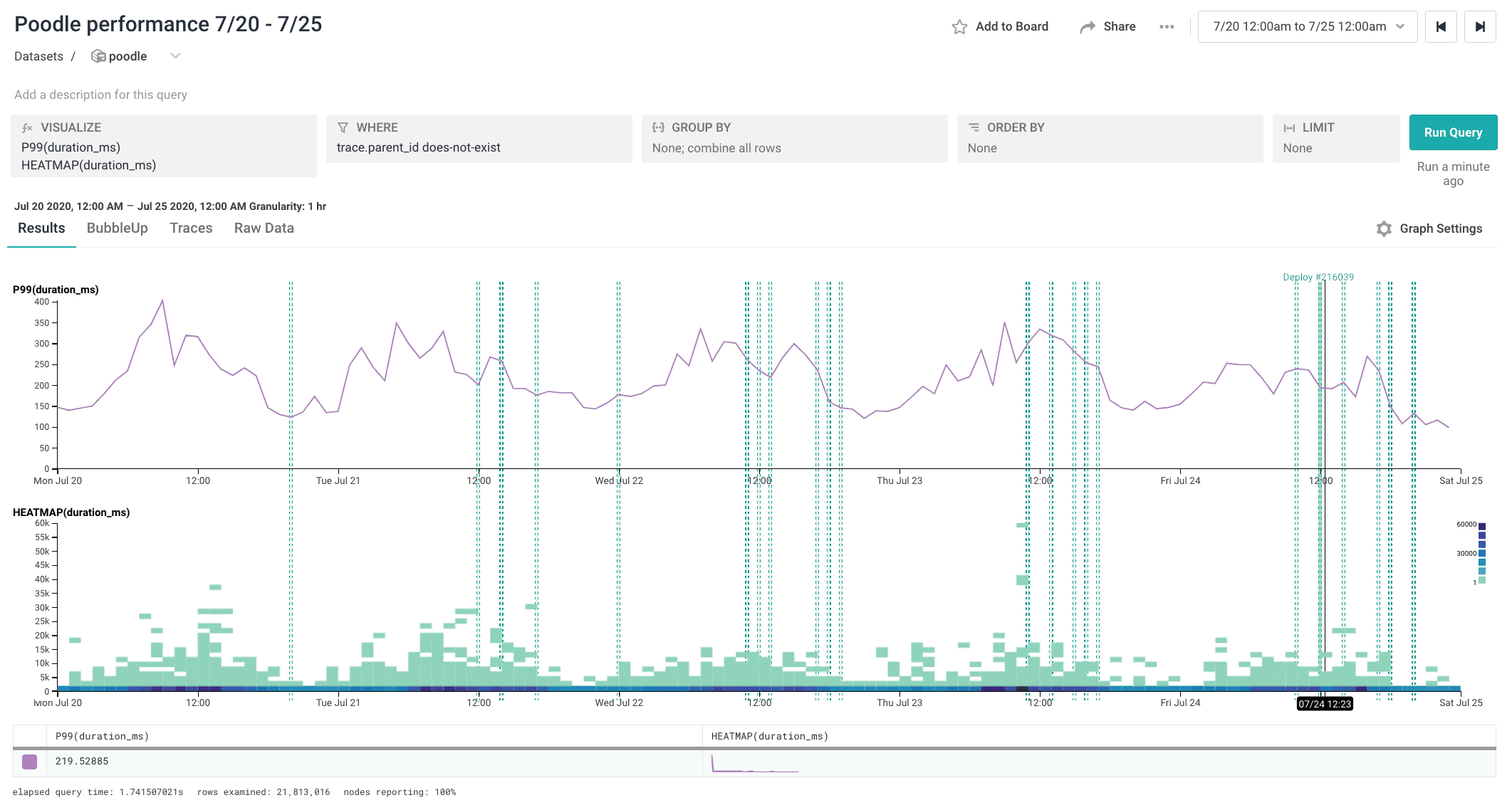This screenshot has height=805, width=1512.
Task: Step forward to the next time range
Action: (x=1479, y=27)
